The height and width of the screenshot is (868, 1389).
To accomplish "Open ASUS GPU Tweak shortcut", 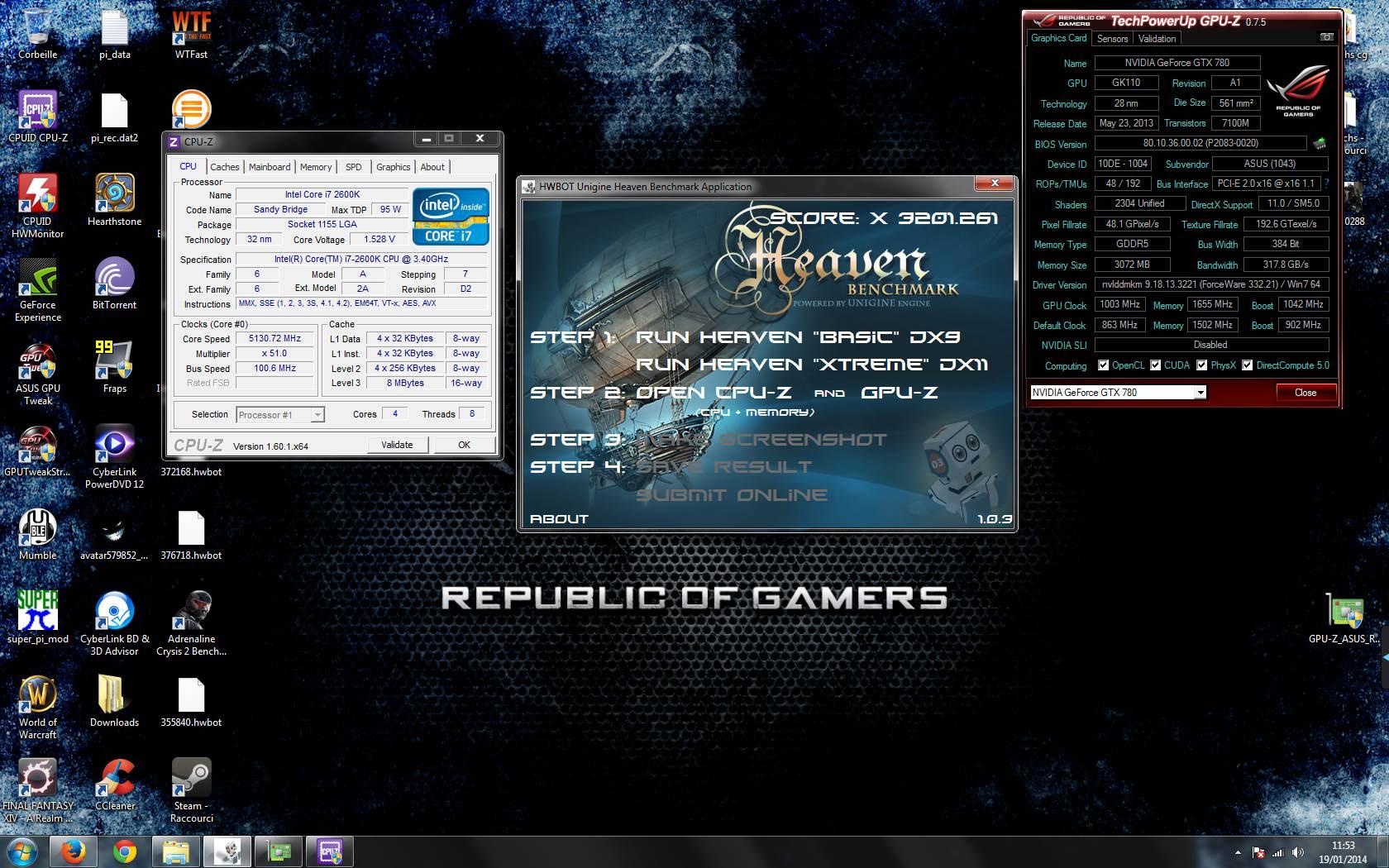I will (37, 373).
